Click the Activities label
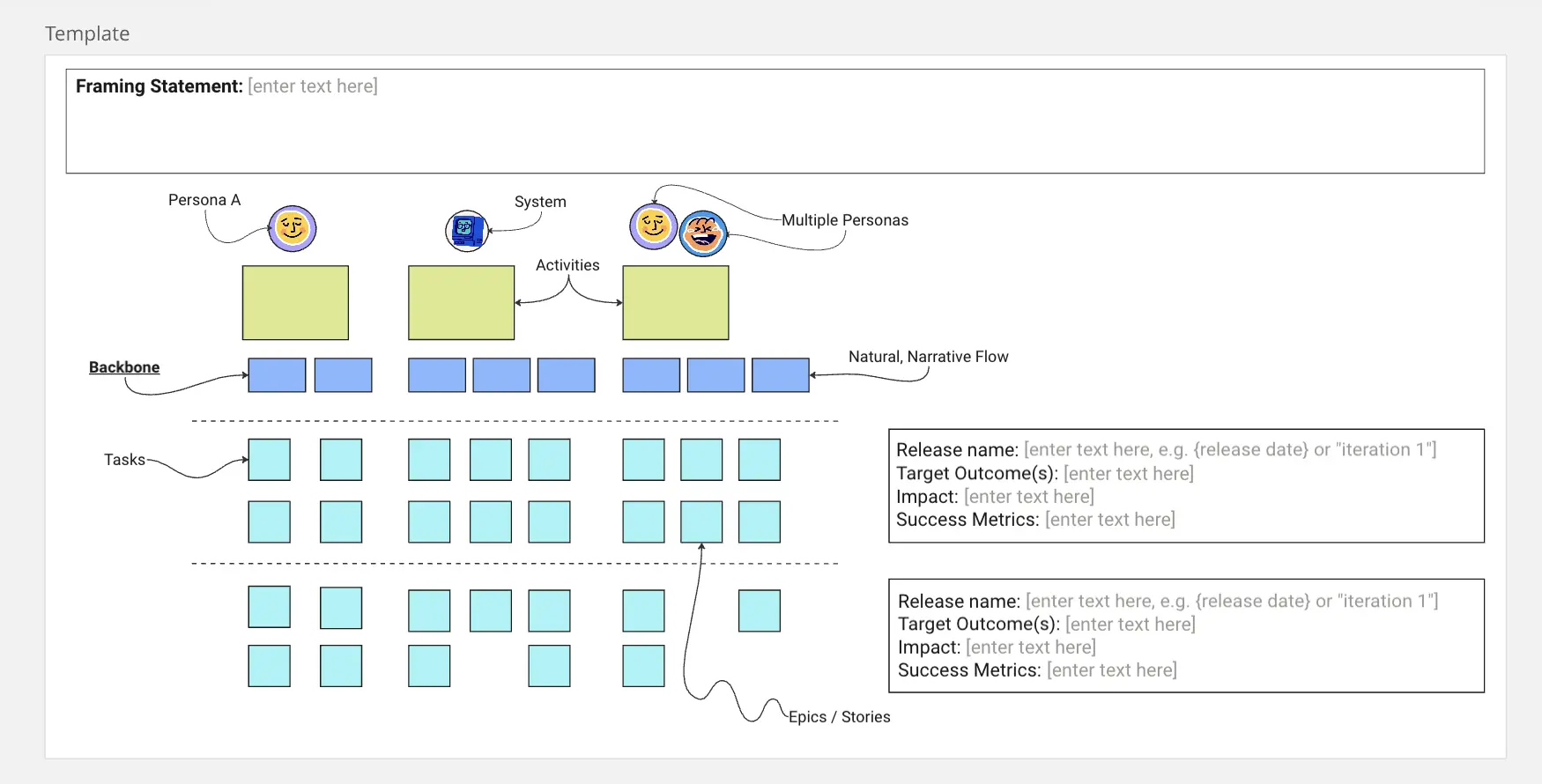This screenshot has height=784, width=1542. (567, 265)
